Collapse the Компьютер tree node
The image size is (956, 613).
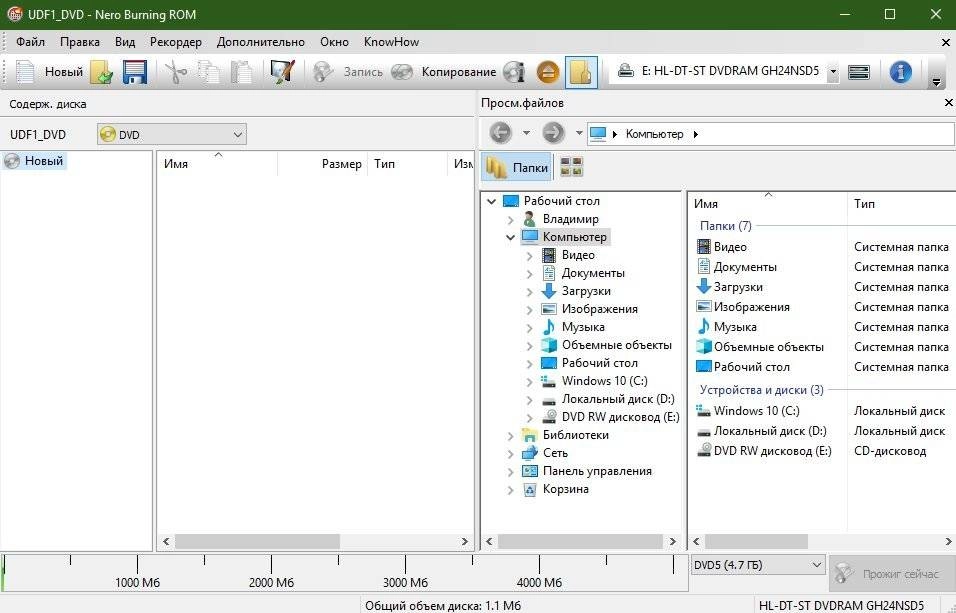(x=510, y=237)
